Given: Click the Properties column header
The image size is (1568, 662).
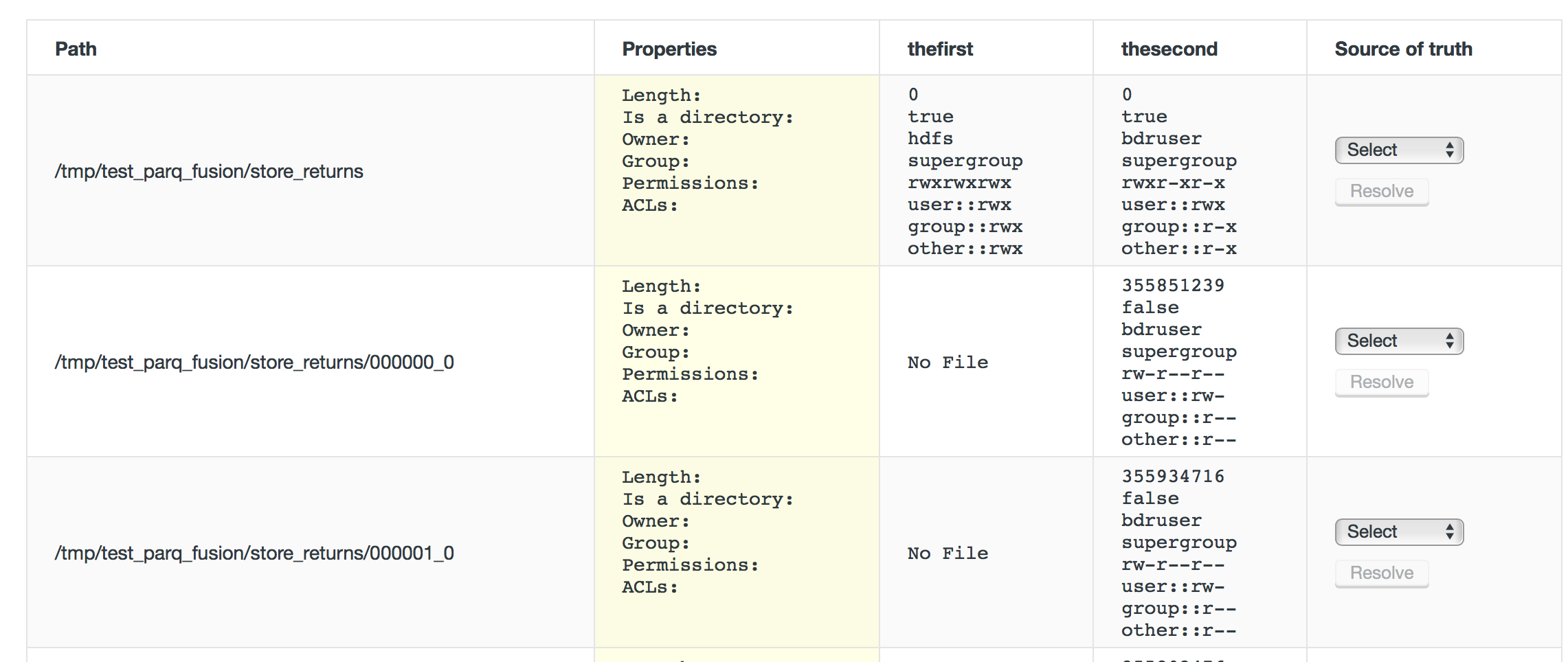Looking at the screenshot, I should click(669, 49).
